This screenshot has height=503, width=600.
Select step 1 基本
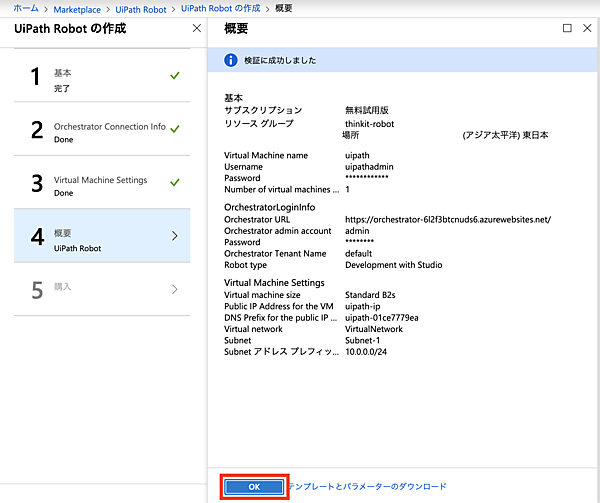point(102,80)
